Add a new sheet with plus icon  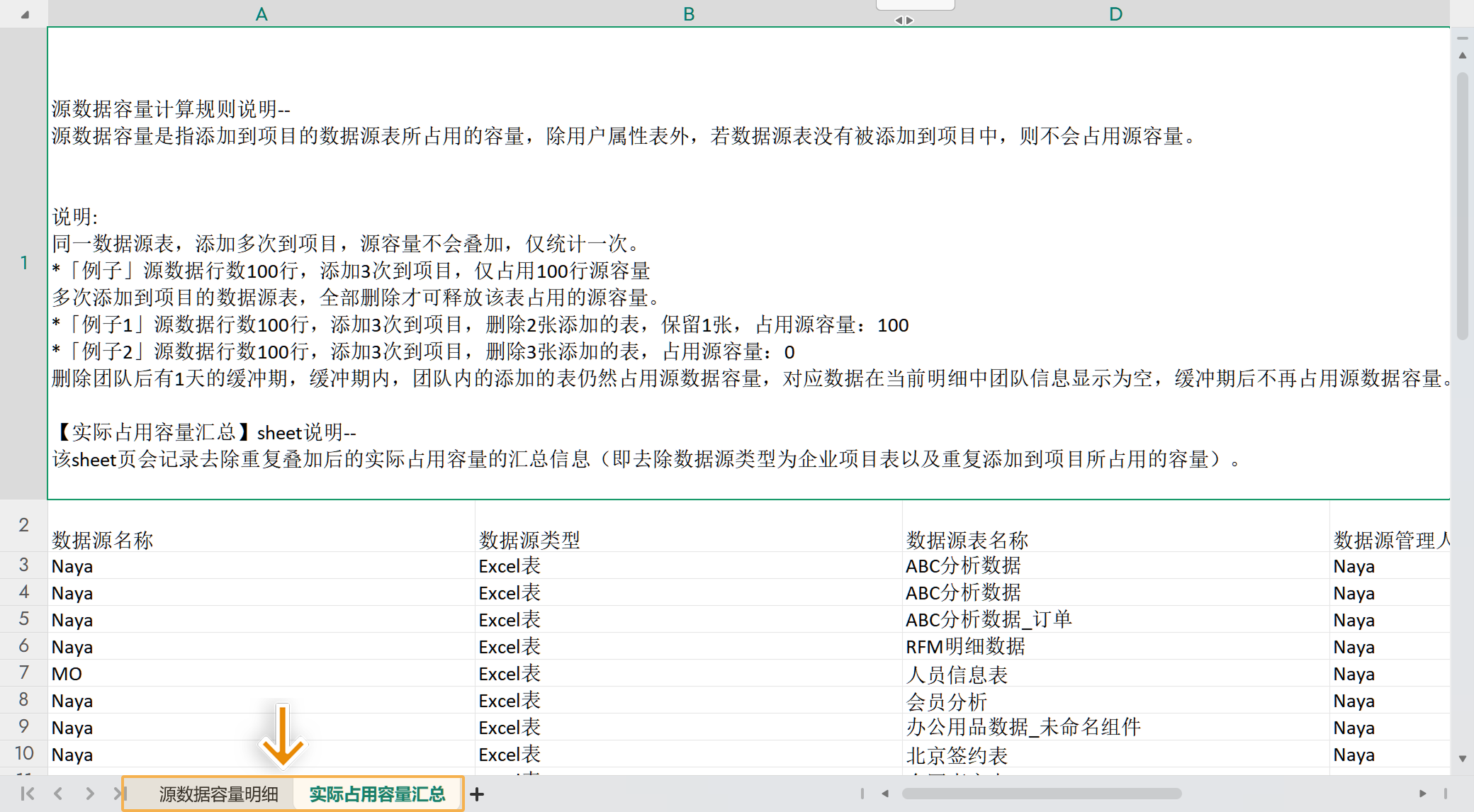(477, 794)
